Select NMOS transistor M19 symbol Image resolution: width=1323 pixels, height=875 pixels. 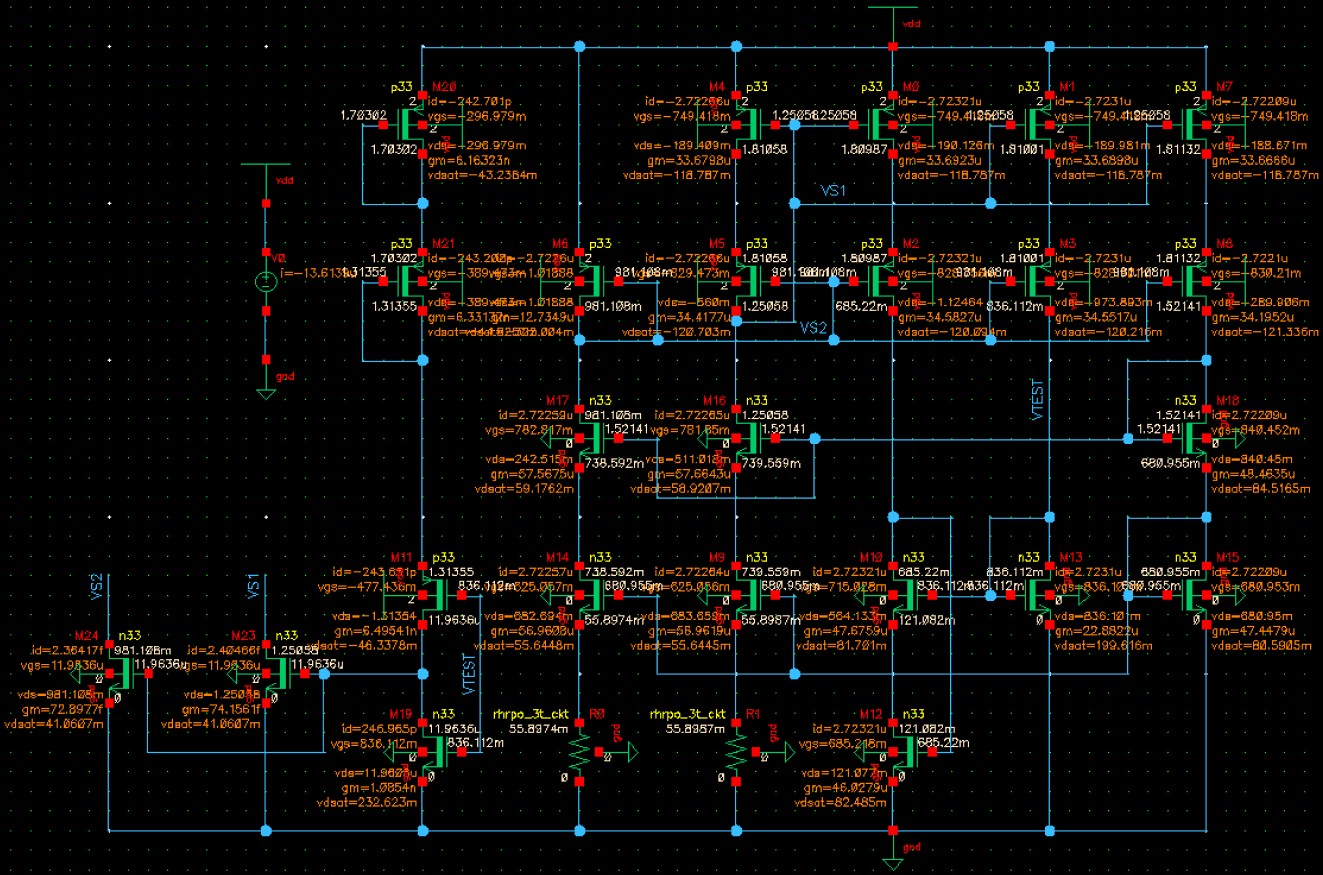436,752
